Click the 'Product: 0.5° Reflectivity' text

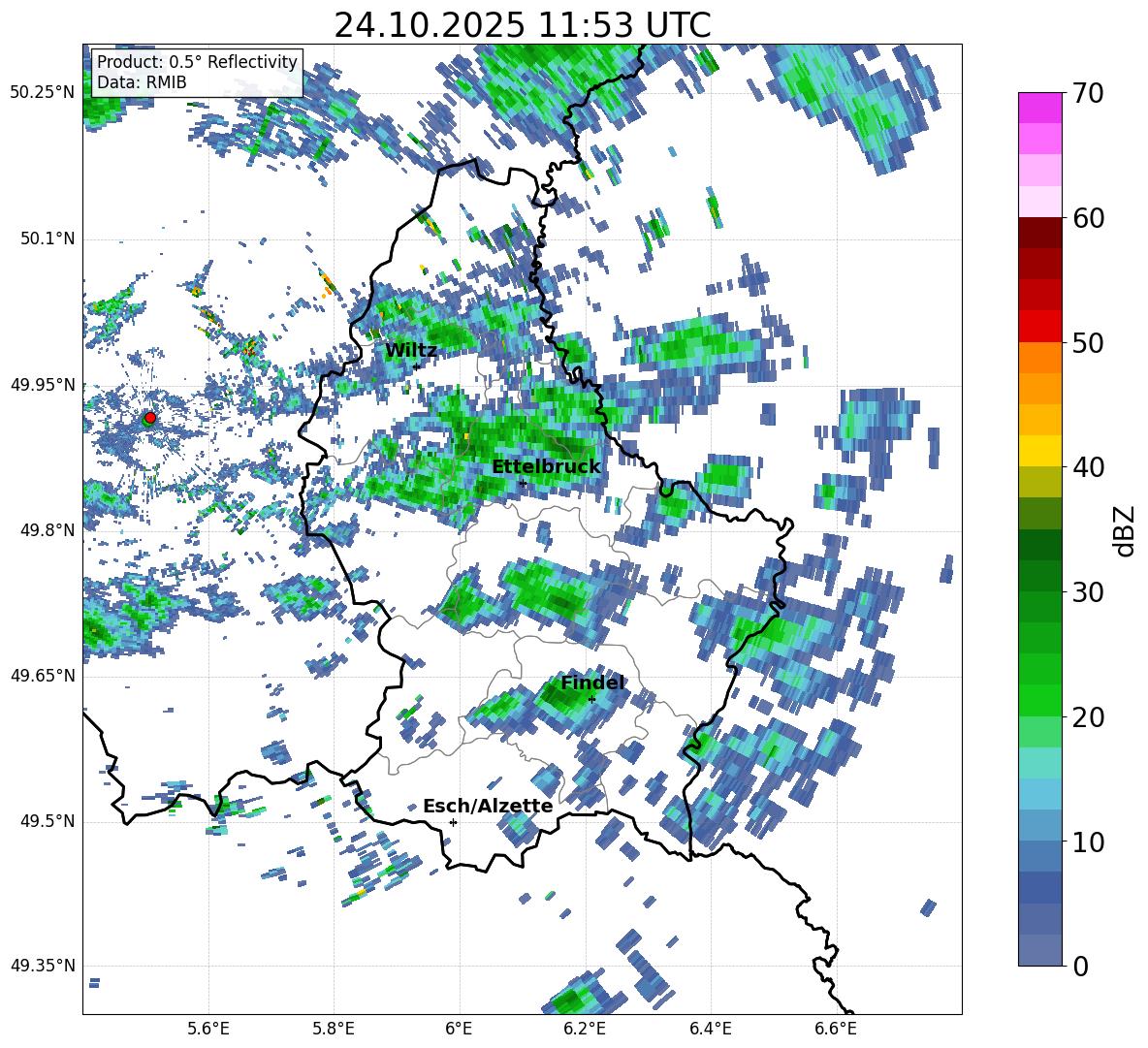pyautogui.click(x=197, y=61)
